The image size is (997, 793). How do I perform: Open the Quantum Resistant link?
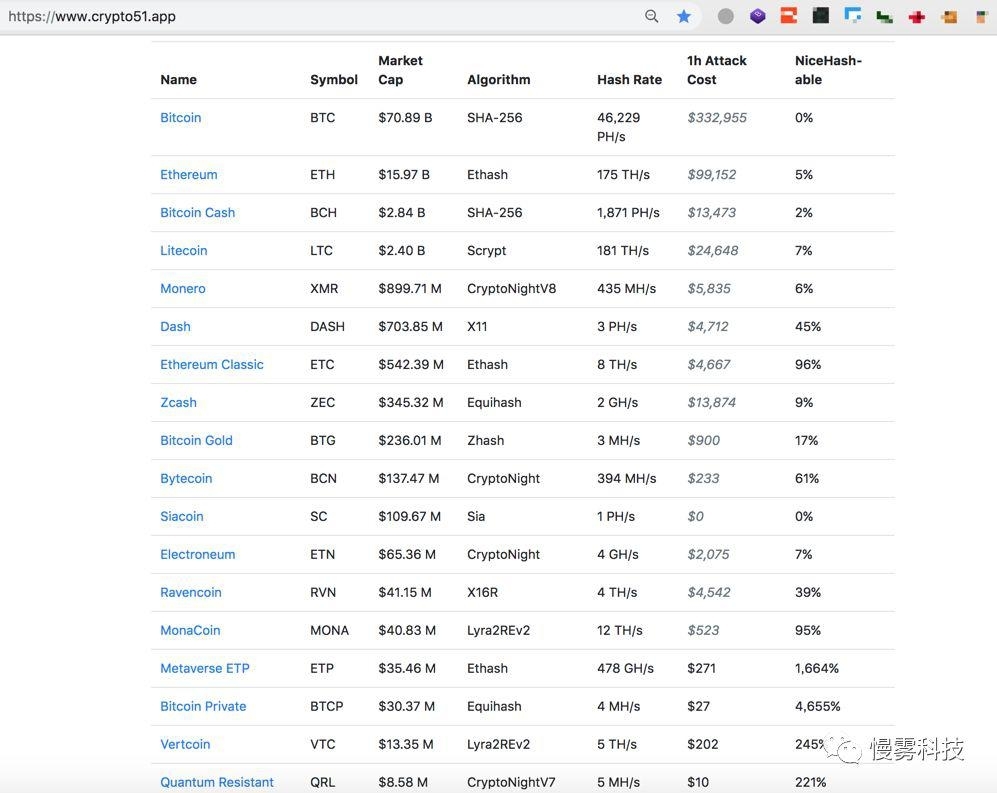(x=217, y=782)
